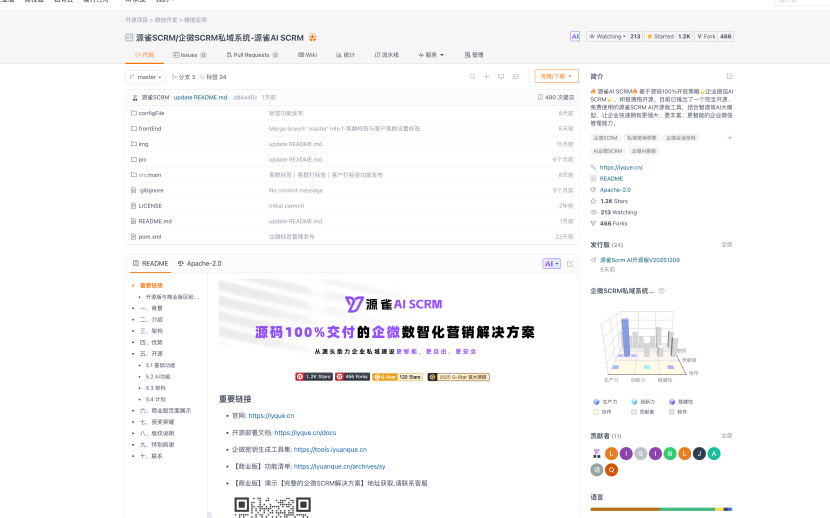Expand the orange 克隆/下载 dropdown
This screenshot has width=830, height=518.
[x=556, y=76]
